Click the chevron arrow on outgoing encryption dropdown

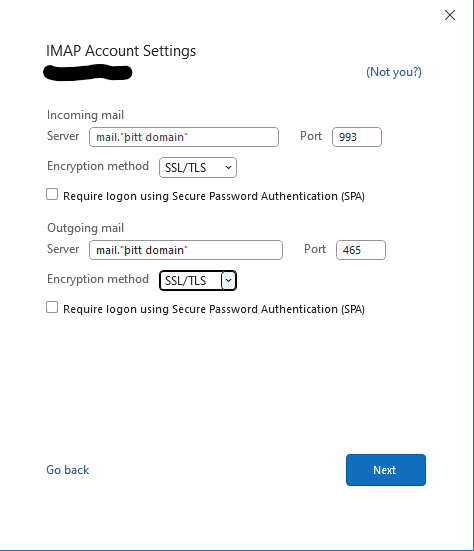[228, 280]
